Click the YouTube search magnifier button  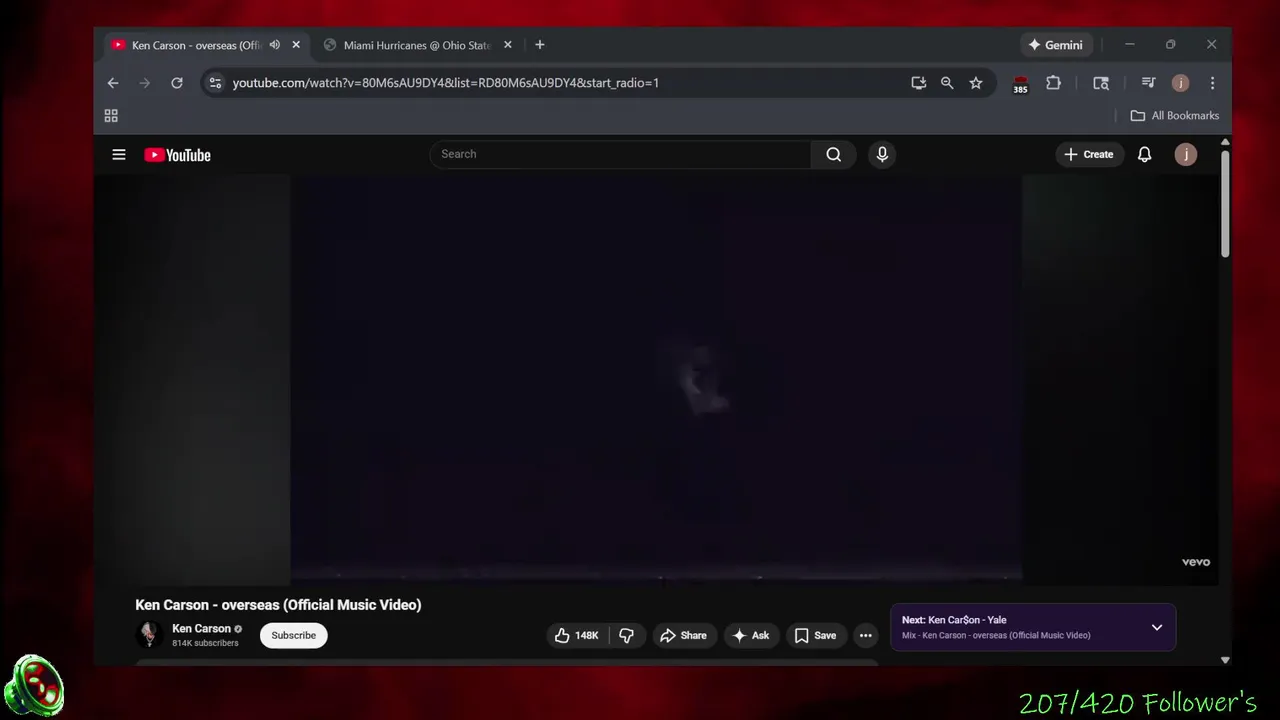[x=833, y=154]
